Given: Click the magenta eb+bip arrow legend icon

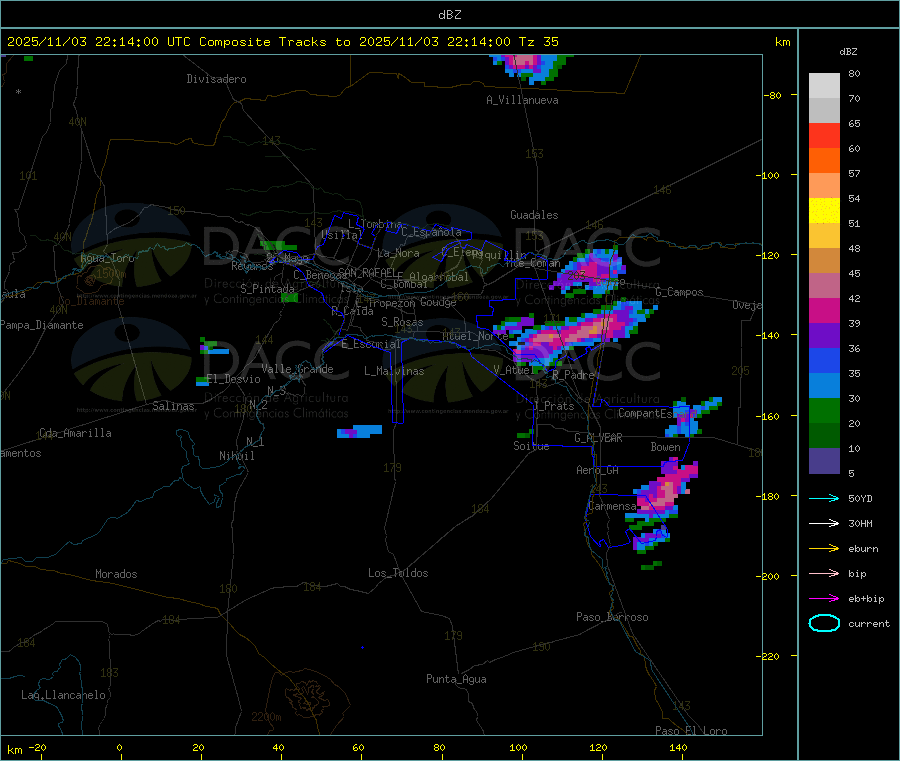Looking at the screenshot, I should [x=824, y=598].
